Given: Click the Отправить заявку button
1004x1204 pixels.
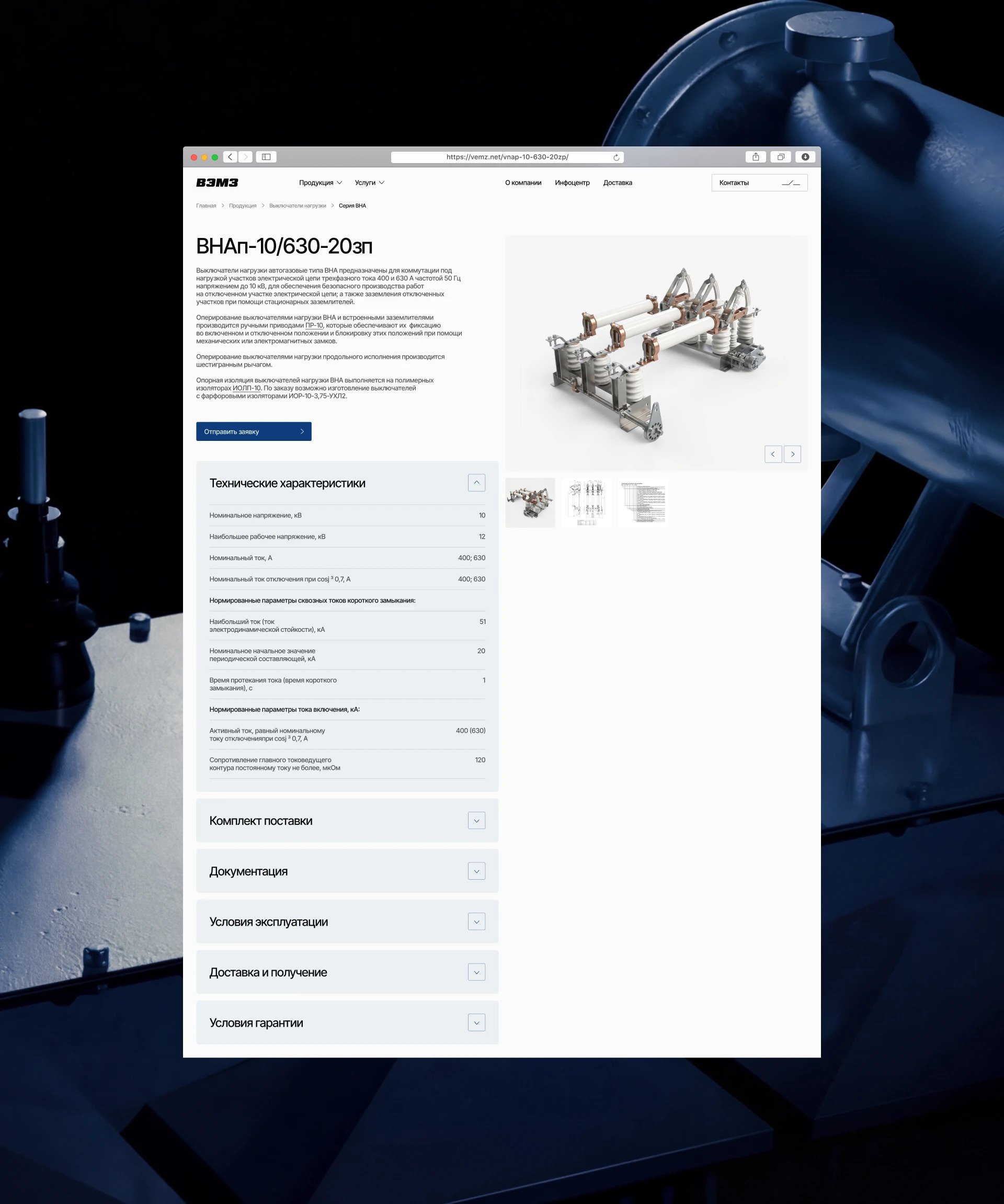Looking at the screenshot, I should click(x=254, y=431).
